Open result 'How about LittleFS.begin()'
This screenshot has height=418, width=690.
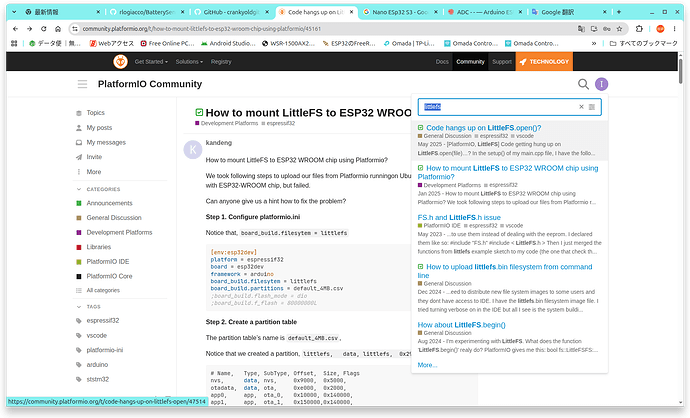462,325
